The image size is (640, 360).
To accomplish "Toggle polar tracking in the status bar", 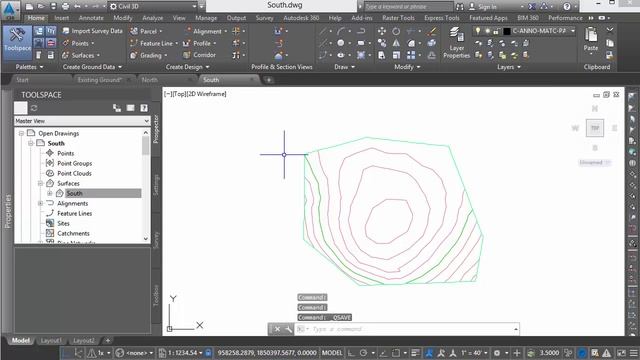I will pos(363,353).
